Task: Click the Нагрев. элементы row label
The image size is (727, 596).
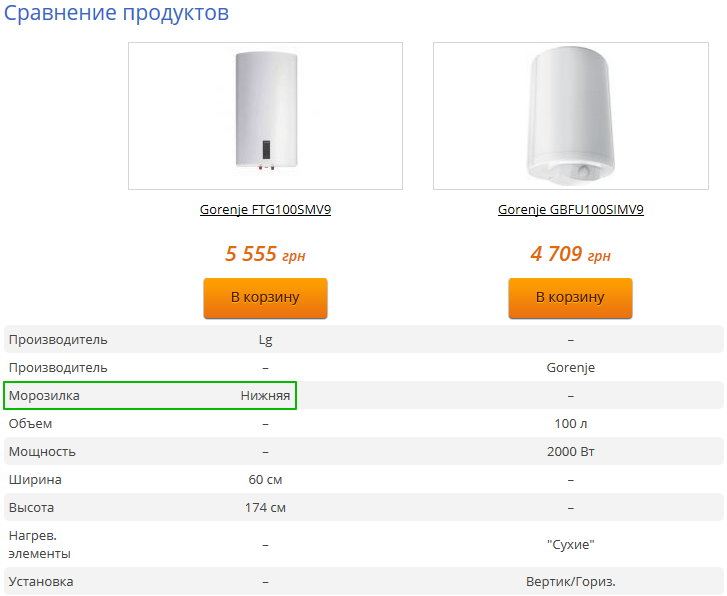Action: point(39,545)
